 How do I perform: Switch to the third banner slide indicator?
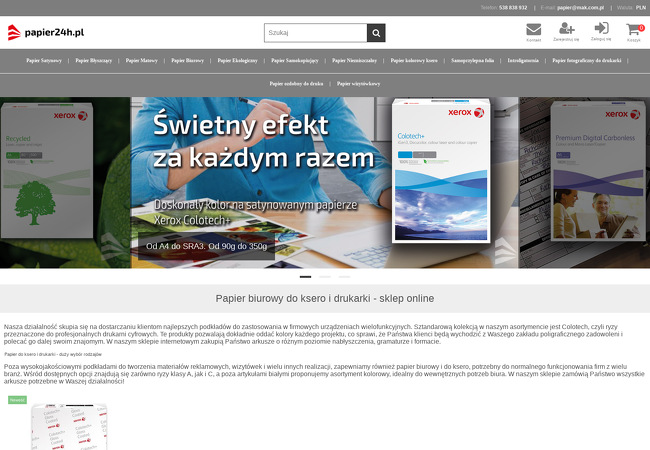pos(344,277)
